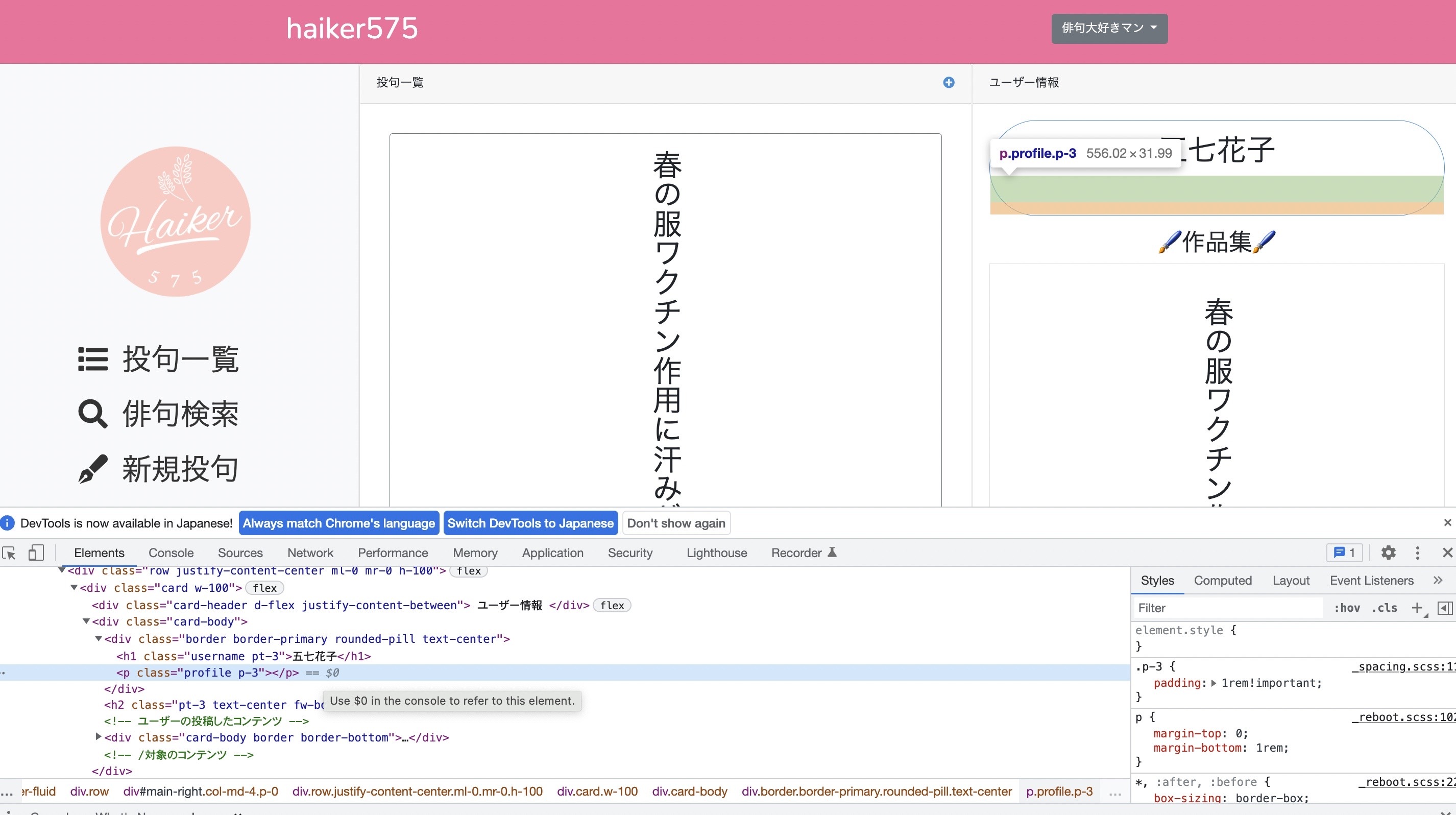The image size is (1456, 815).
Task: Click the 俳句検索 (haiku search) icon
Action: (92, 414)
